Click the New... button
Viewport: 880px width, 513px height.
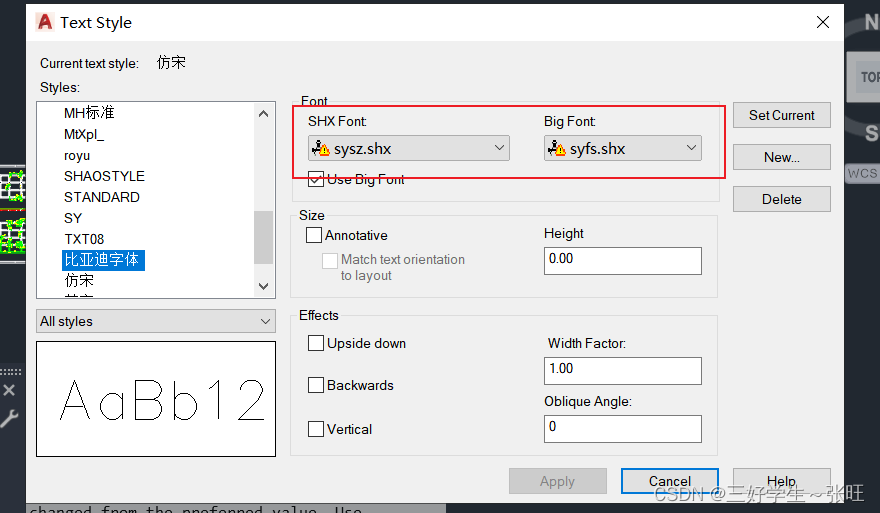click(781, 157)
